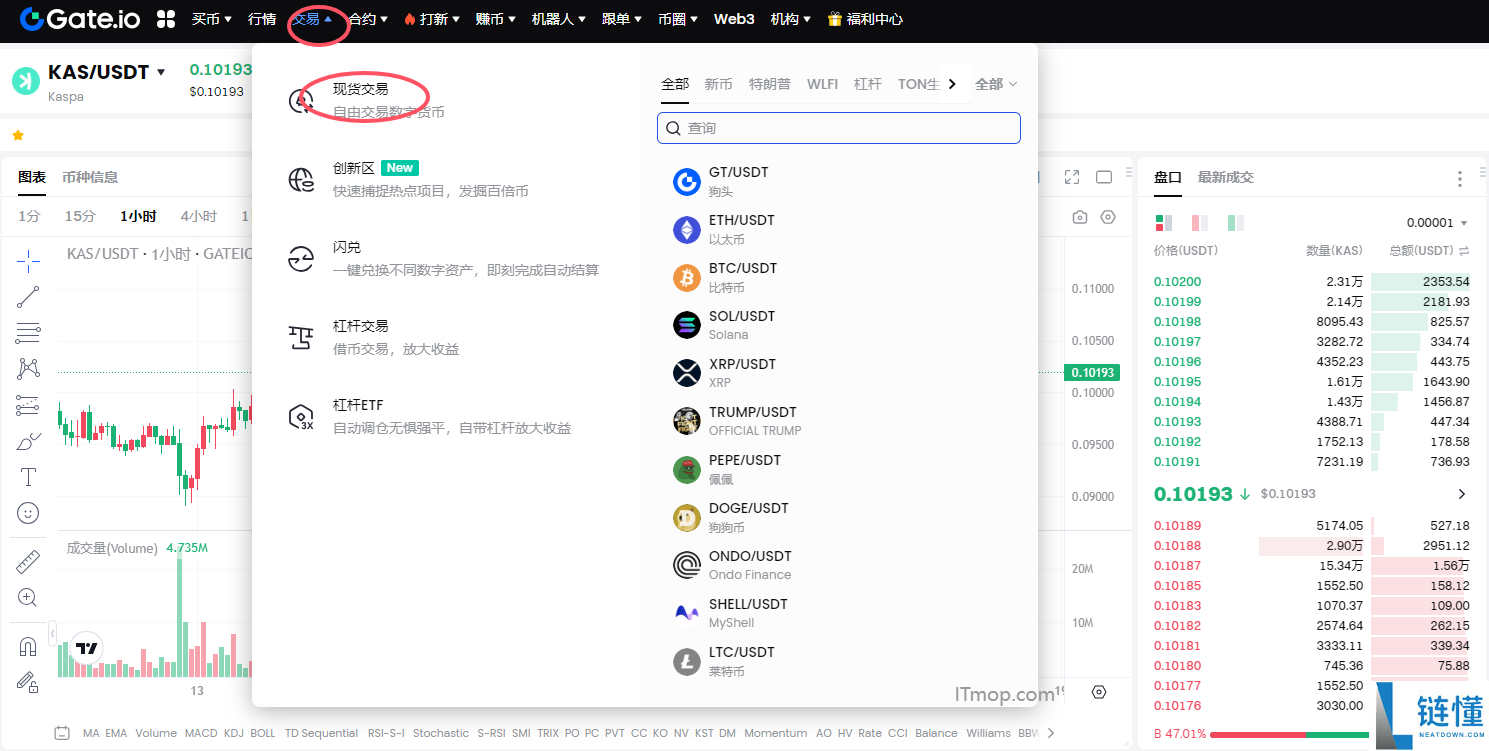Click chart axis settings gear bottom right
Viewport: 1489px width, 751px height.
pyautogui.click(x=1099, y=692)
